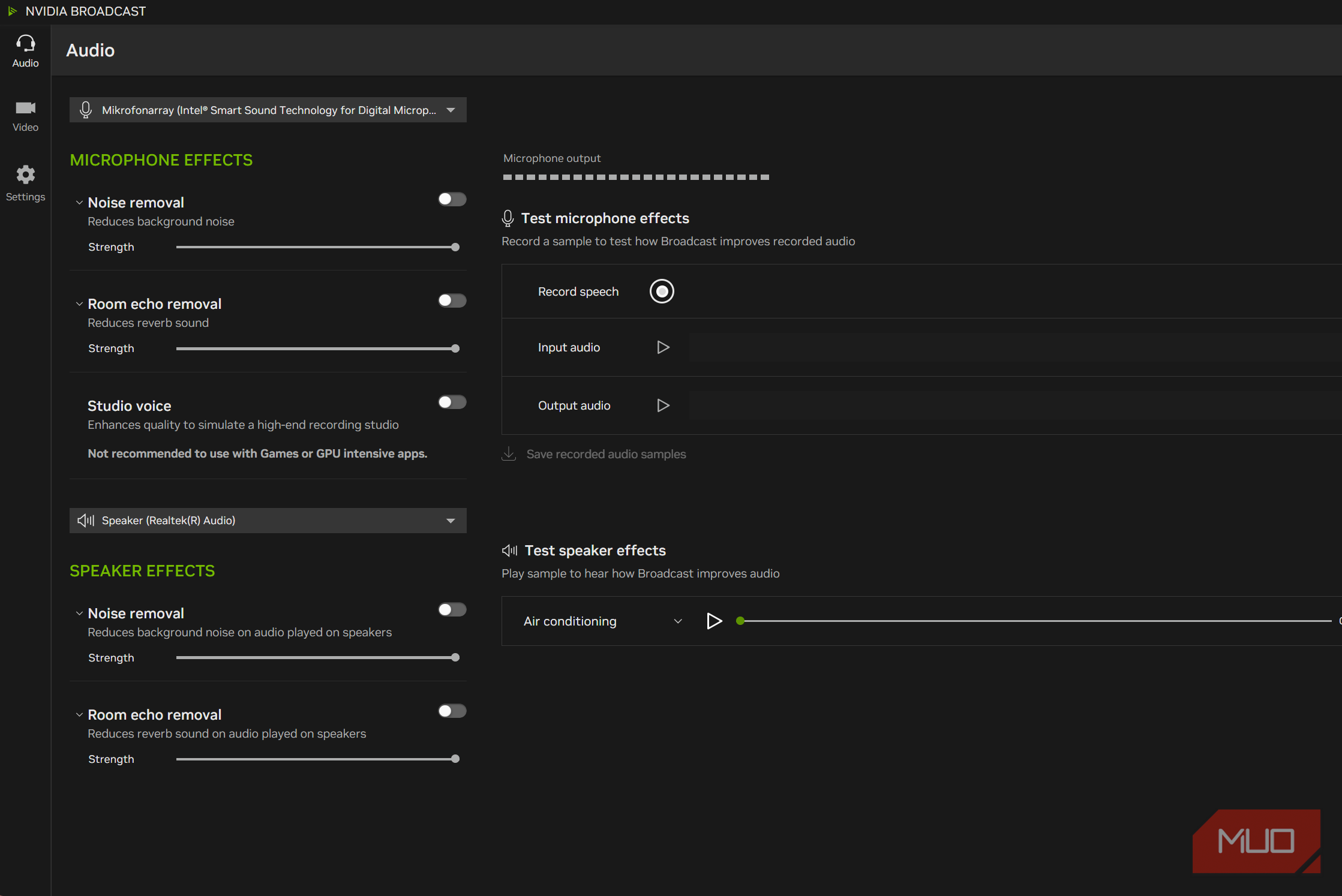The image size is (1342, 896).
Task: Turn on speaker Room echo removal
Action: click(x=452, y=711)
